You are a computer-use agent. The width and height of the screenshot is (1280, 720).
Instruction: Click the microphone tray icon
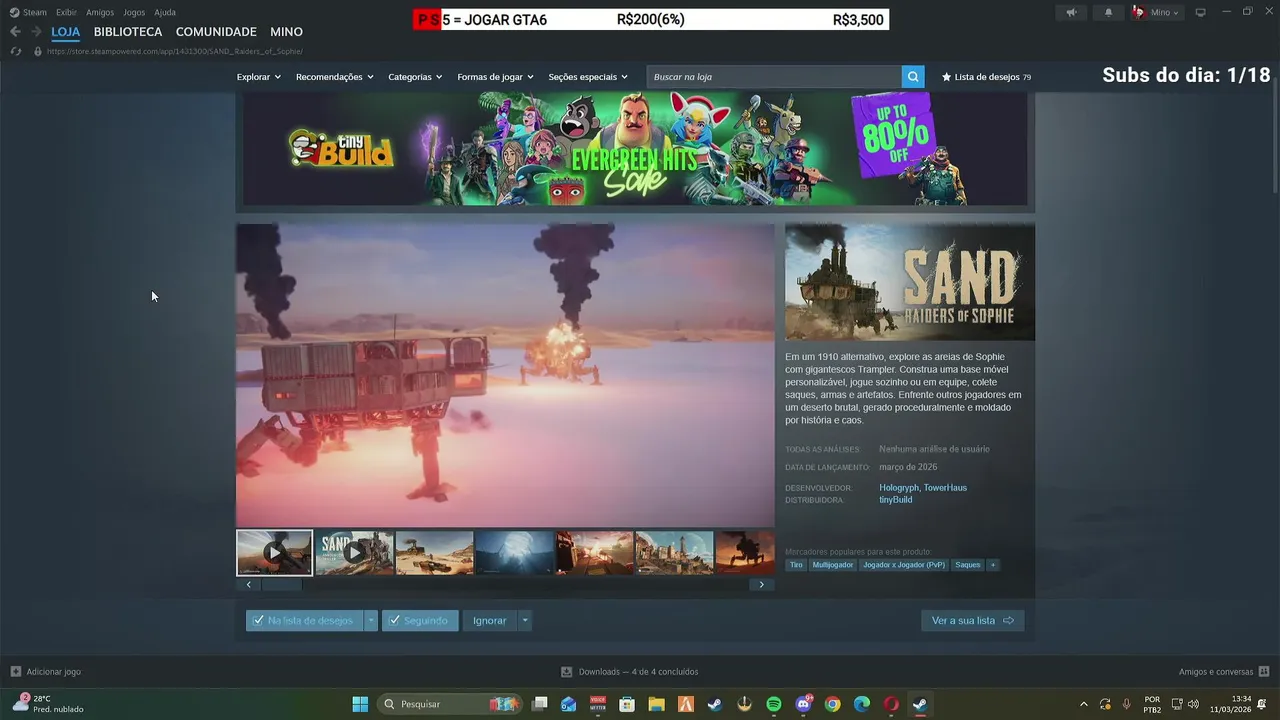pos(1127,704)
